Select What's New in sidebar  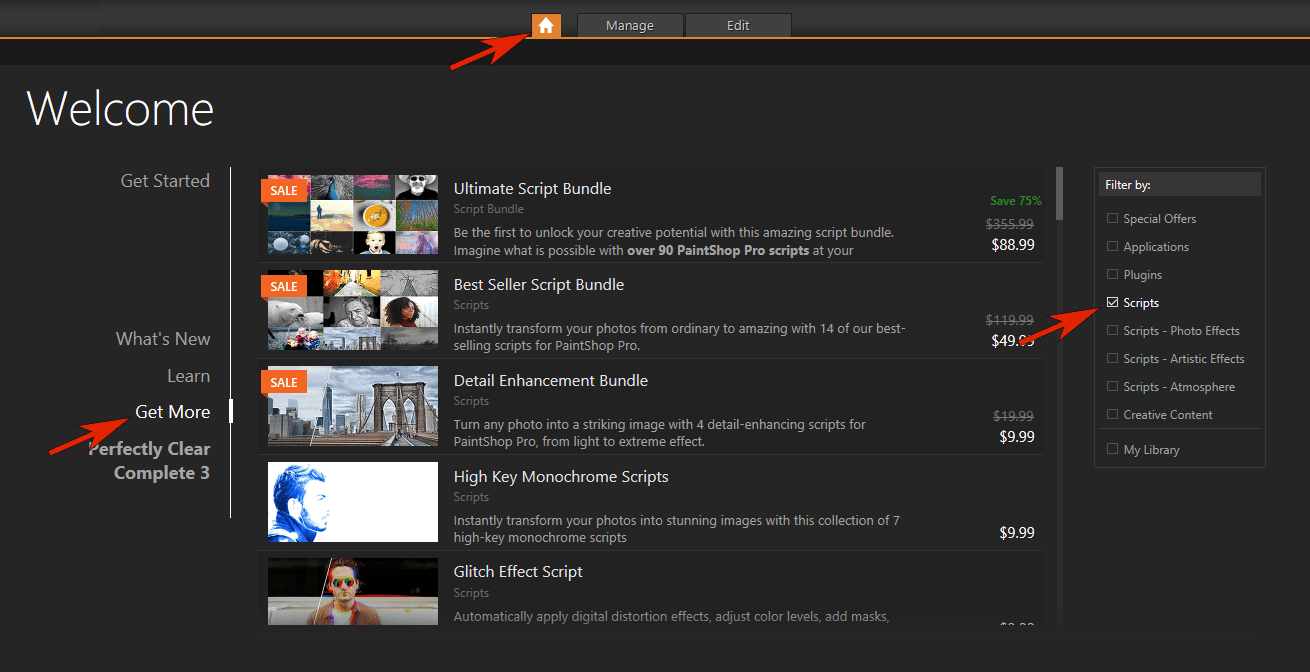[x=163, y=339]
